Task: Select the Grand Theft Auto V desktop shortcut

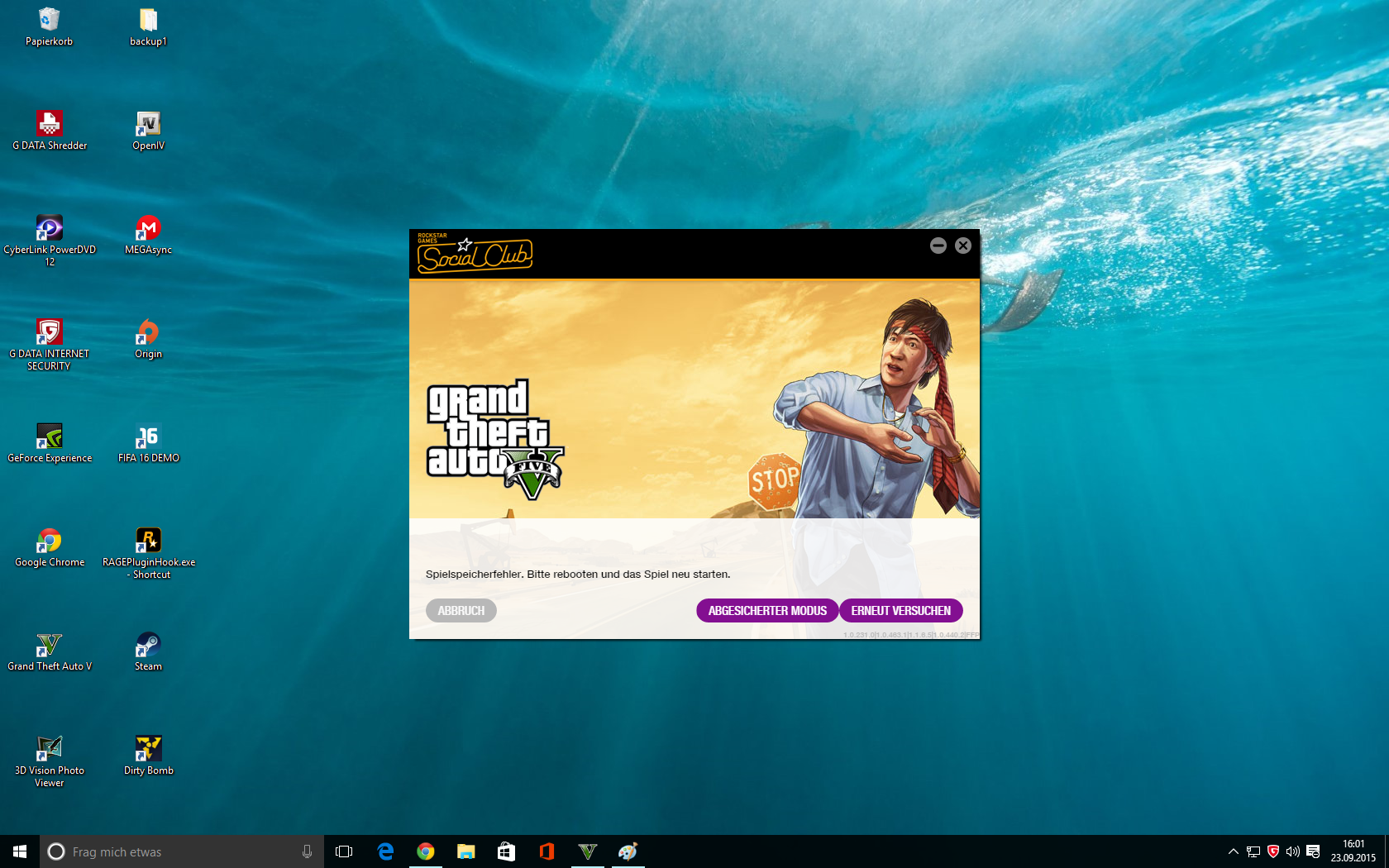Action: (x=50, y=651)
